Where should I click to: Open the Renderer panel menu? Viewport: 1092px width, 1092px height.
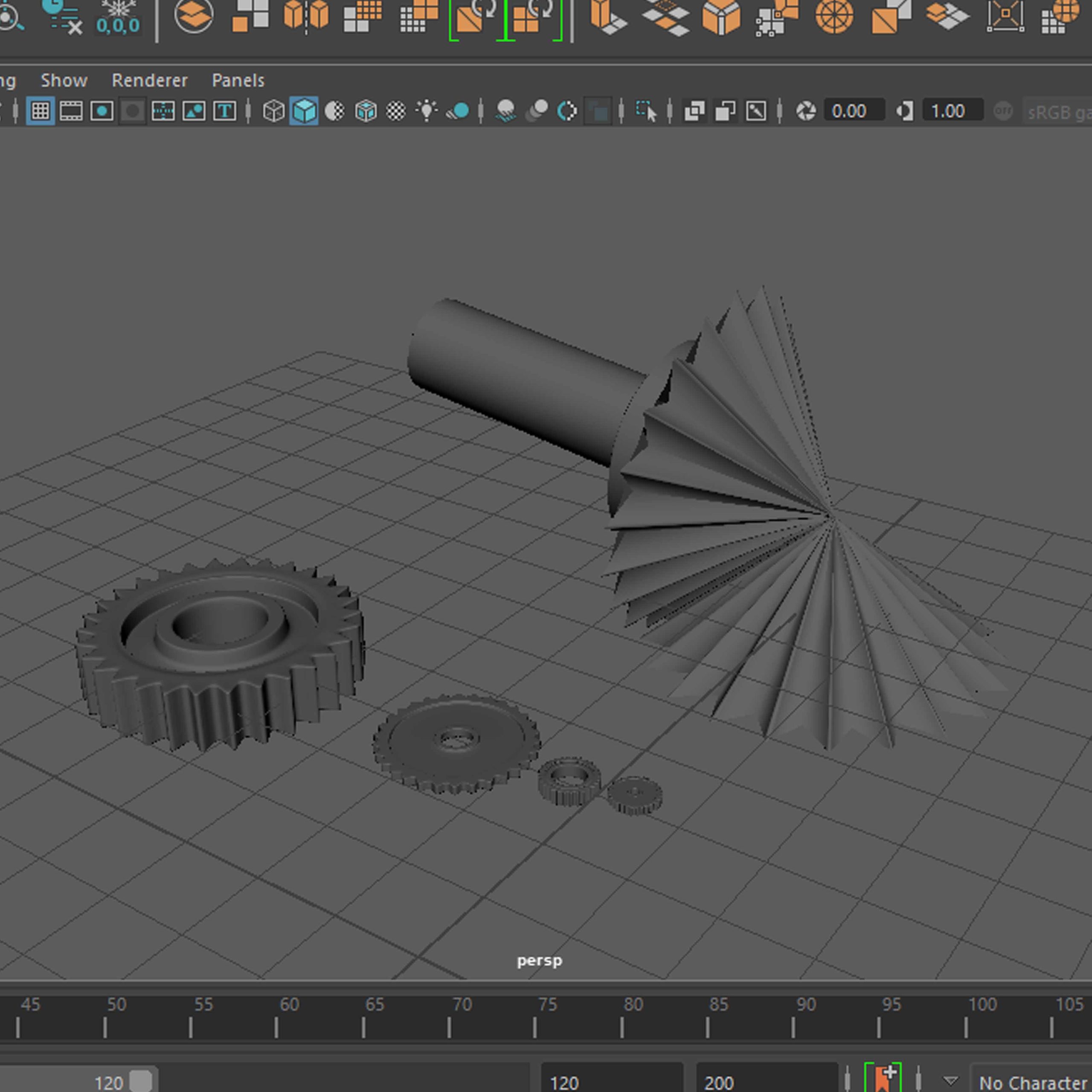click(x=149, y=80)
